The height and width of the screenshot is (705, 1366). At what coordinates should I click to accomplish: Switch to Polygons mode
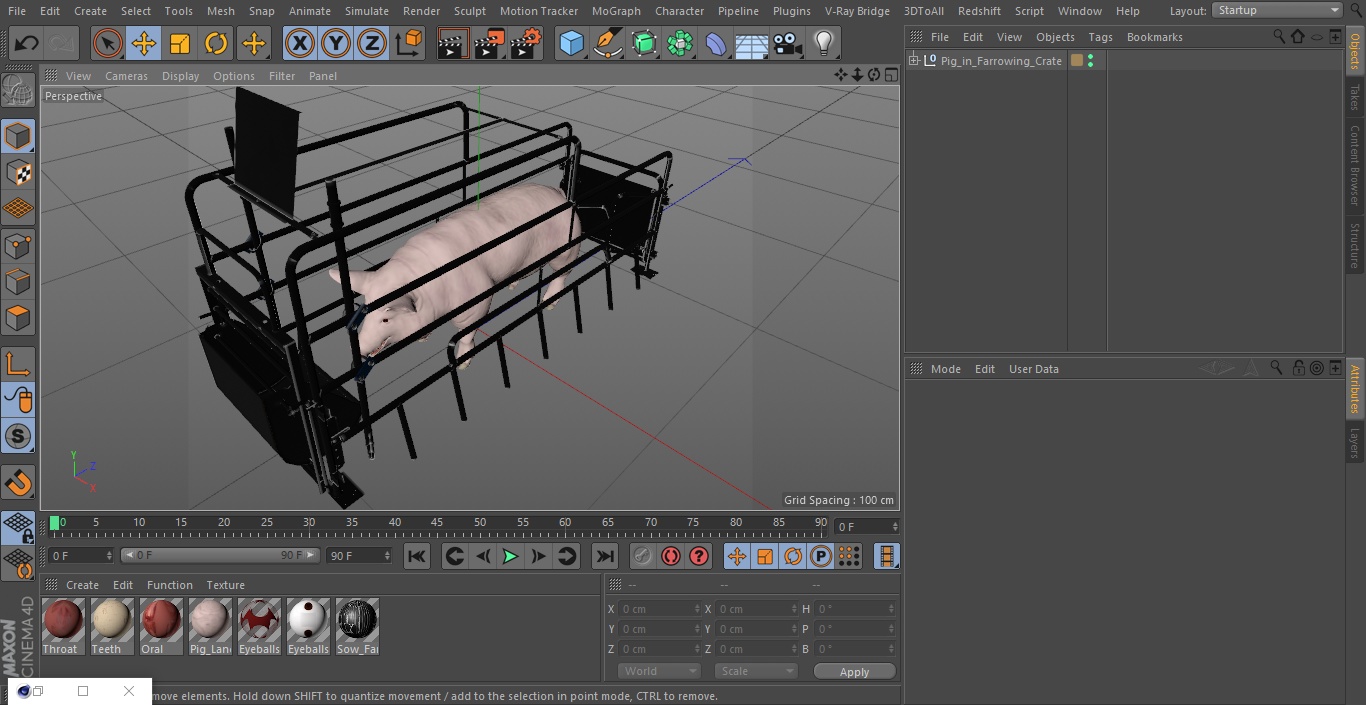click(x=18, y=318)
